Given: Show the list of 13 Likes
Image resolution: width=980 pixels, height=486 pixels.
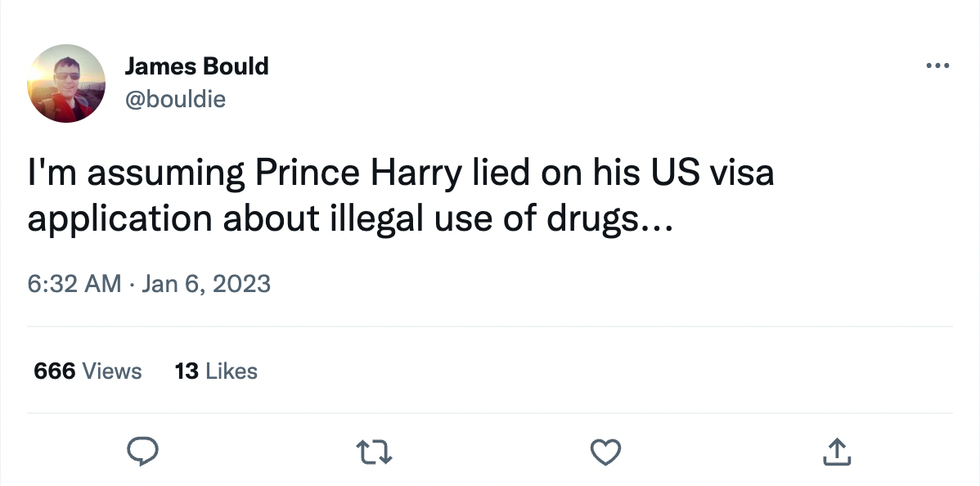Looking at the screenshot, I should (x=215, y=371).
